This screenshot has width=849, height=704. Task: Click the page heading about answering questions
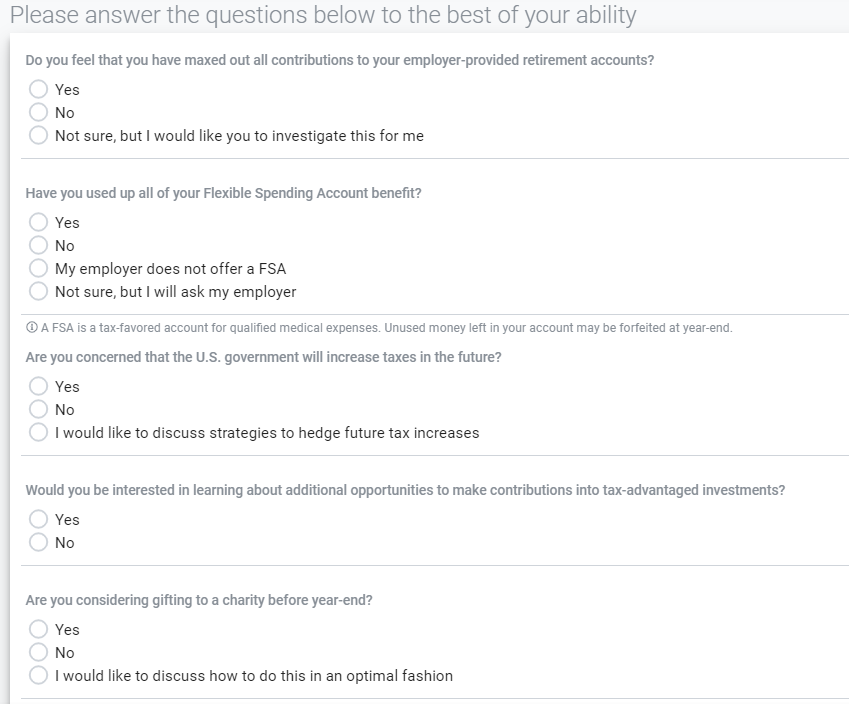[323, 15]
